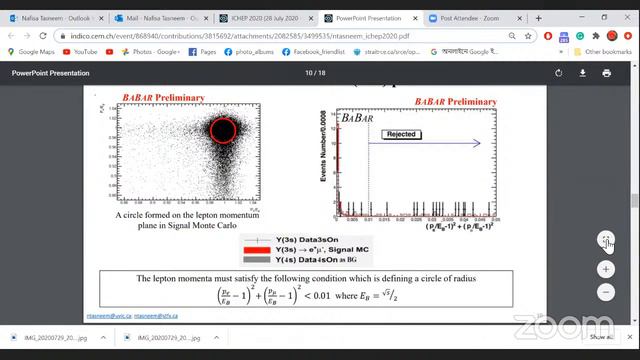Open first downloaded IMG_20200729 jpg file
Image resolution: width=640 pixels, height=360 pixels.
click(x=50, y=338)
